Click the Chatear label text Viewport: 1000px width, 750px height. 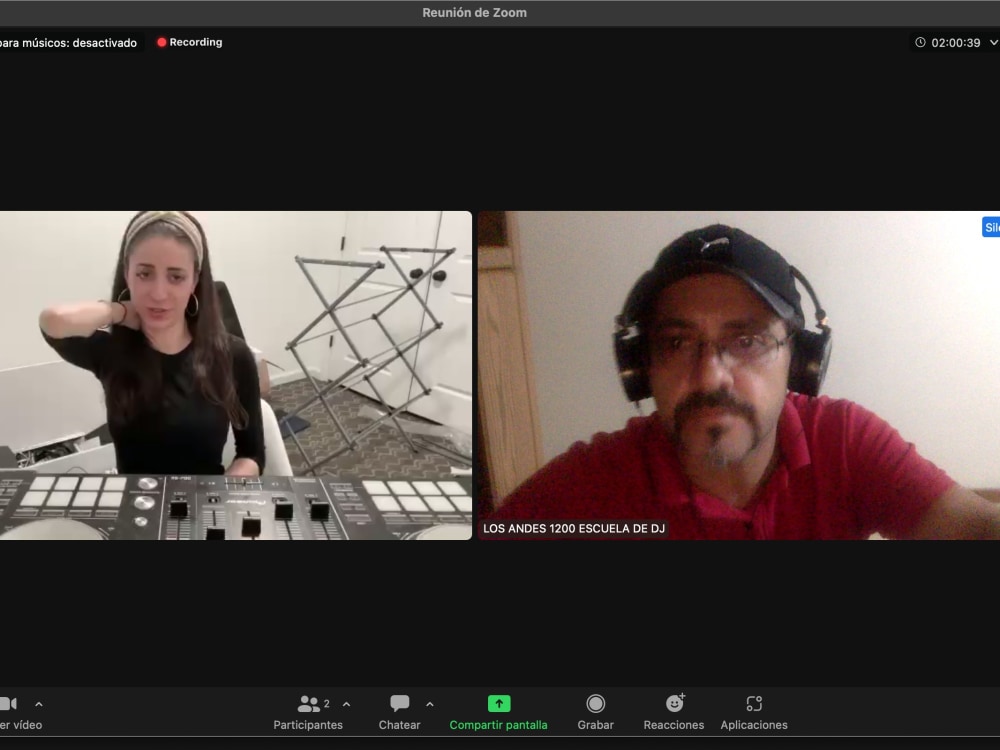399,725
